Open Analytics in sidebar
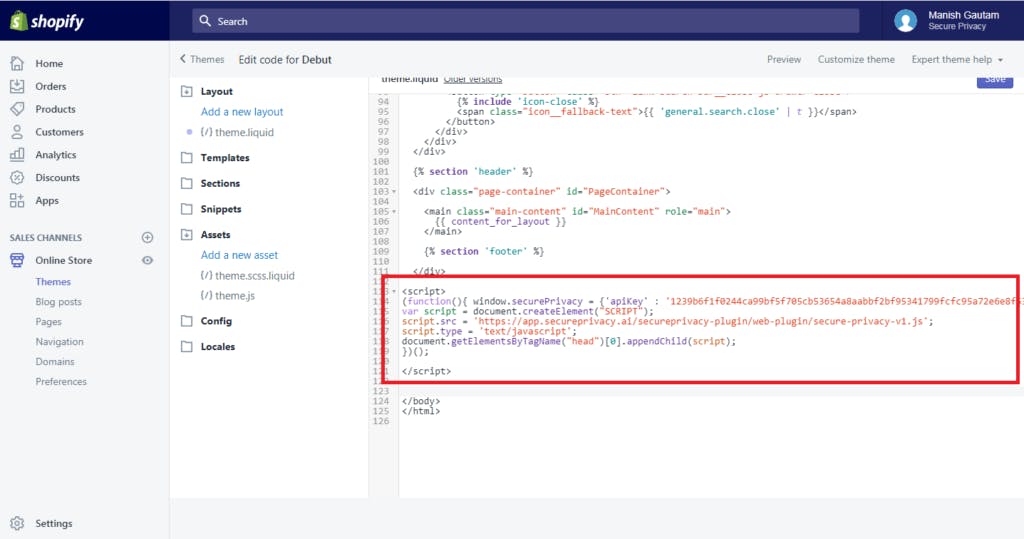The image size is (1024, 539). pyautogui.click(x=56, y=155)
